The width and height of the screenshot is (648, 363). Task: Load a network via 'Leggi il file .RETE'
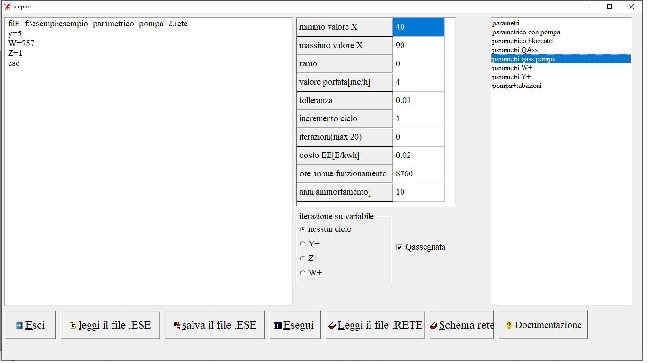375,325
